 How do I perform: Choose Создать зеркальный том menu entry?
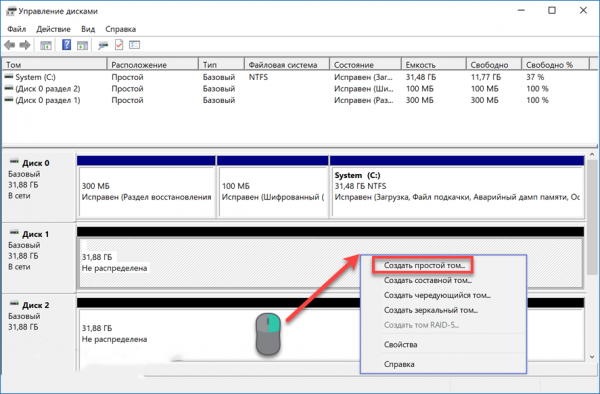431,310
